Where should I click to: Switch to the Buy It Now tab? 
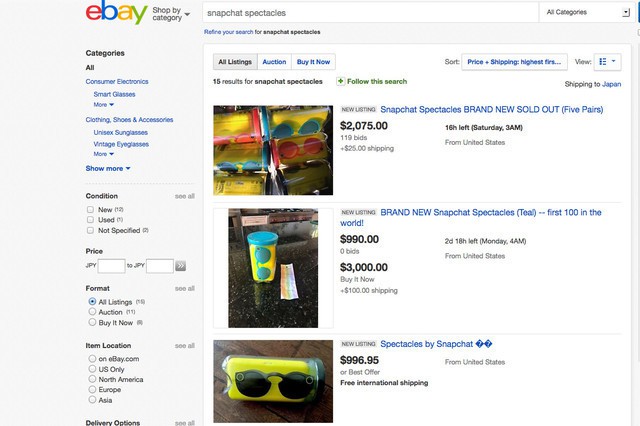312,62
